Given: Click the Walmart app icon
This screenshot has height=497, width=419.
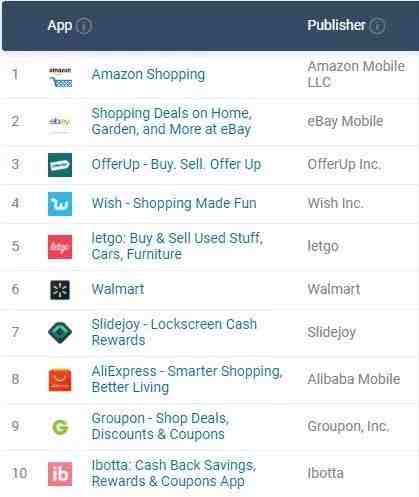Looking at the screenshot, I should [x=60, y=290].
